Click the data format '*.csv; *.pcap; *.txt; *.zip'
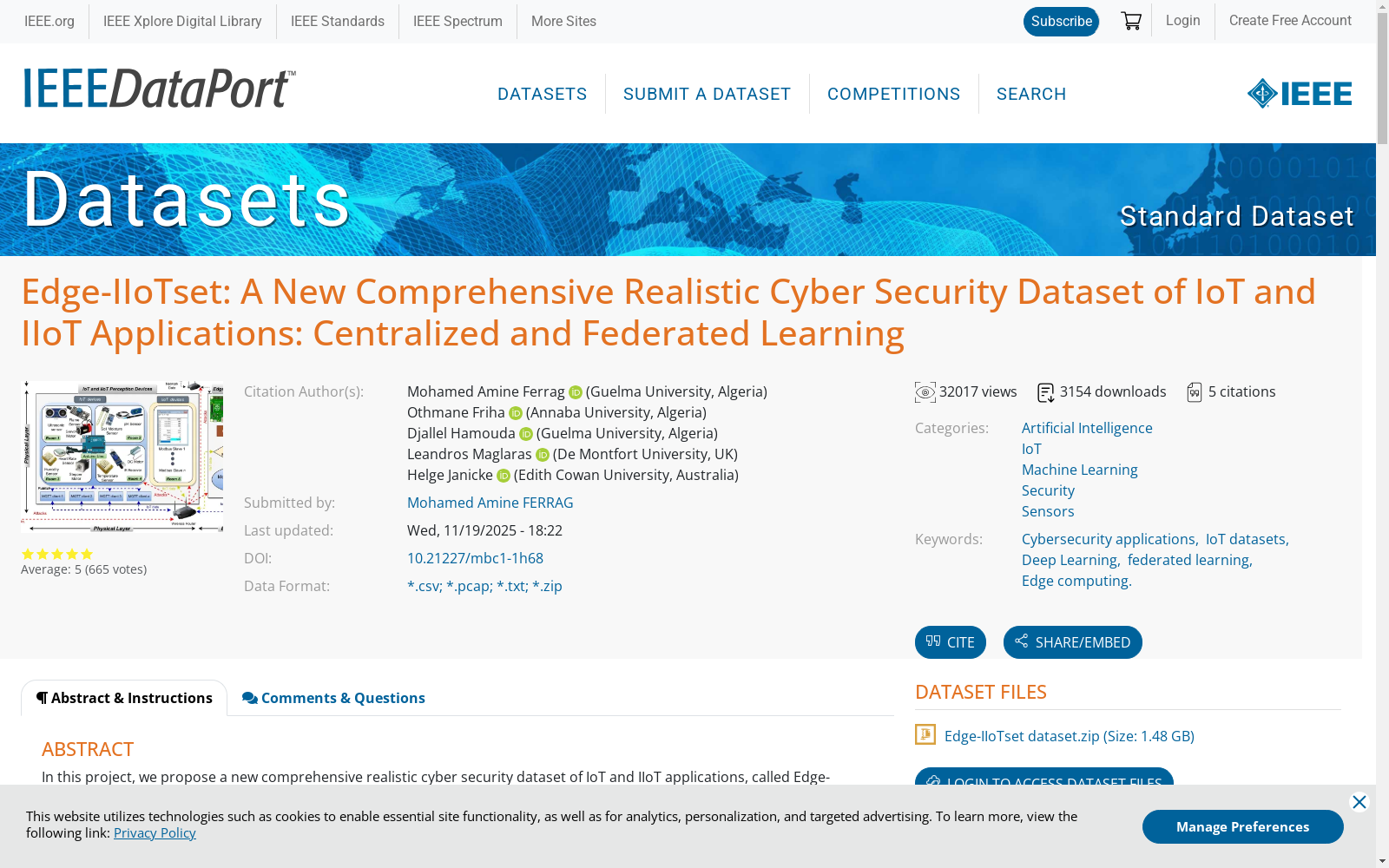This screenshot has height=868, width=1389. (x=484, y=586)
